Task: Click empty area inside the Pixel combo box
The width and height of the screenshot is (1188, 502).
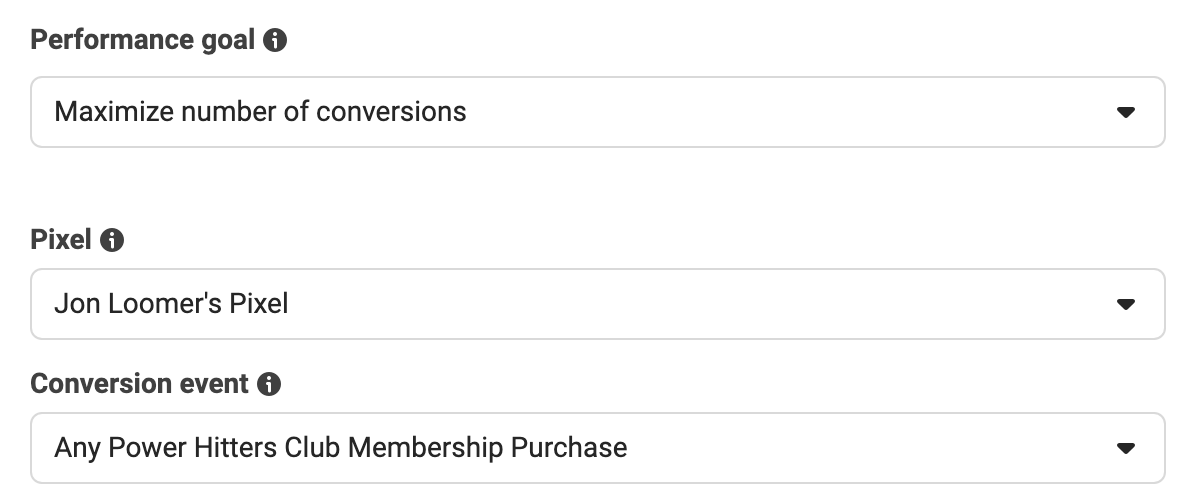Action: pos(697,304)
